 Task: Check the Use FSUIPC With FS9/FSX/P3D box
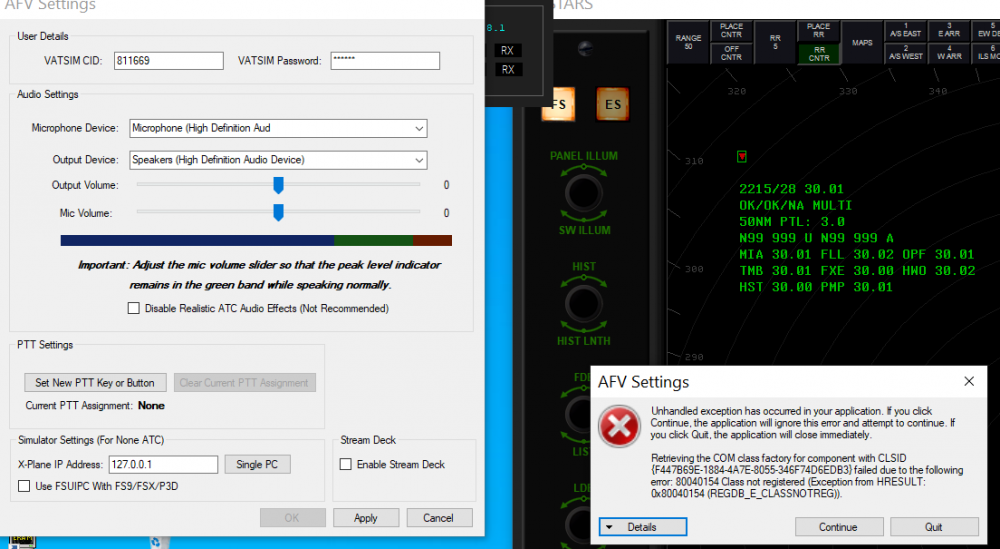click(25, 486)
